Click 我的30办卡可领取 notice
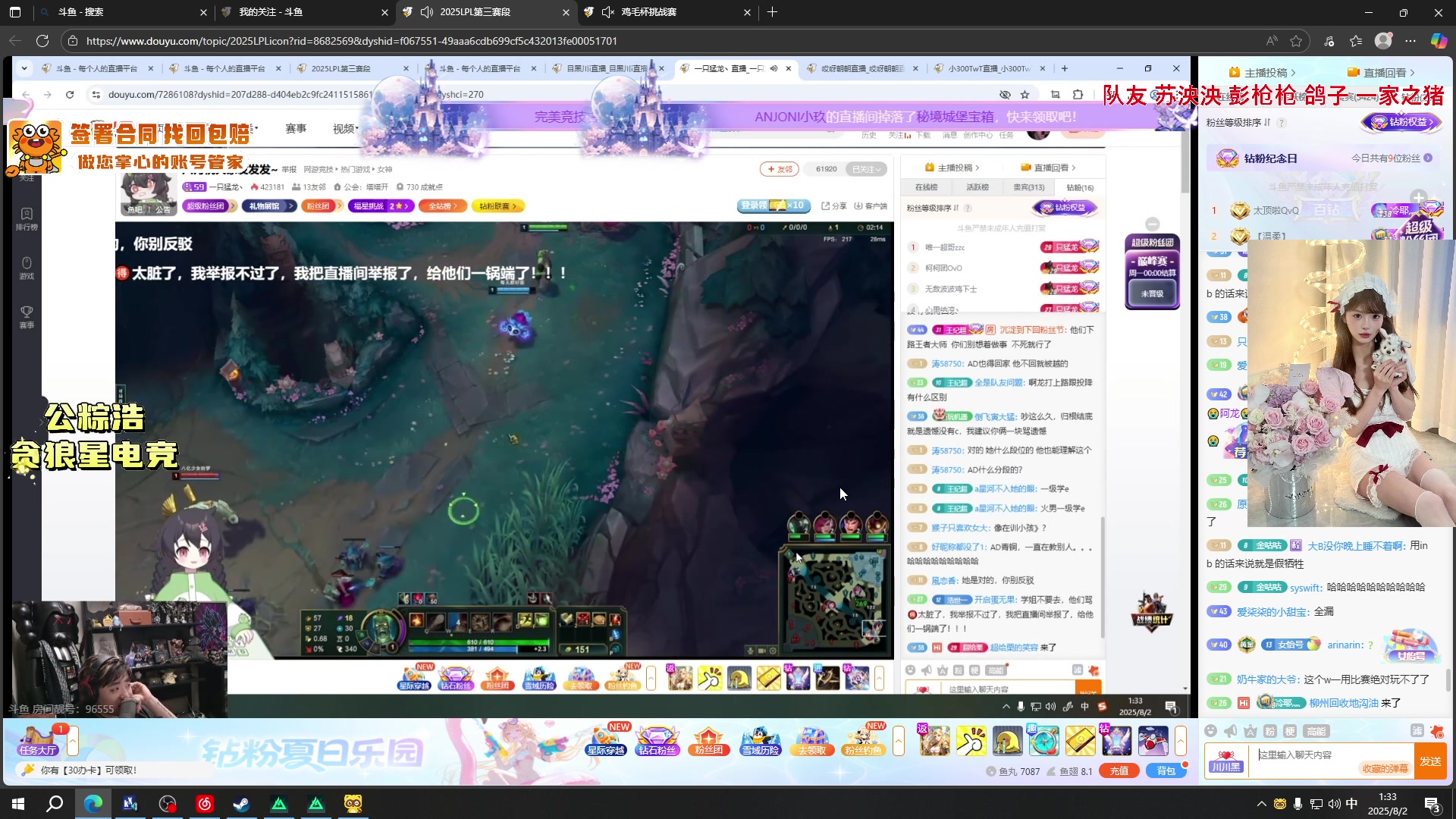The image size is (1456, 819). (x=88, y=770)
